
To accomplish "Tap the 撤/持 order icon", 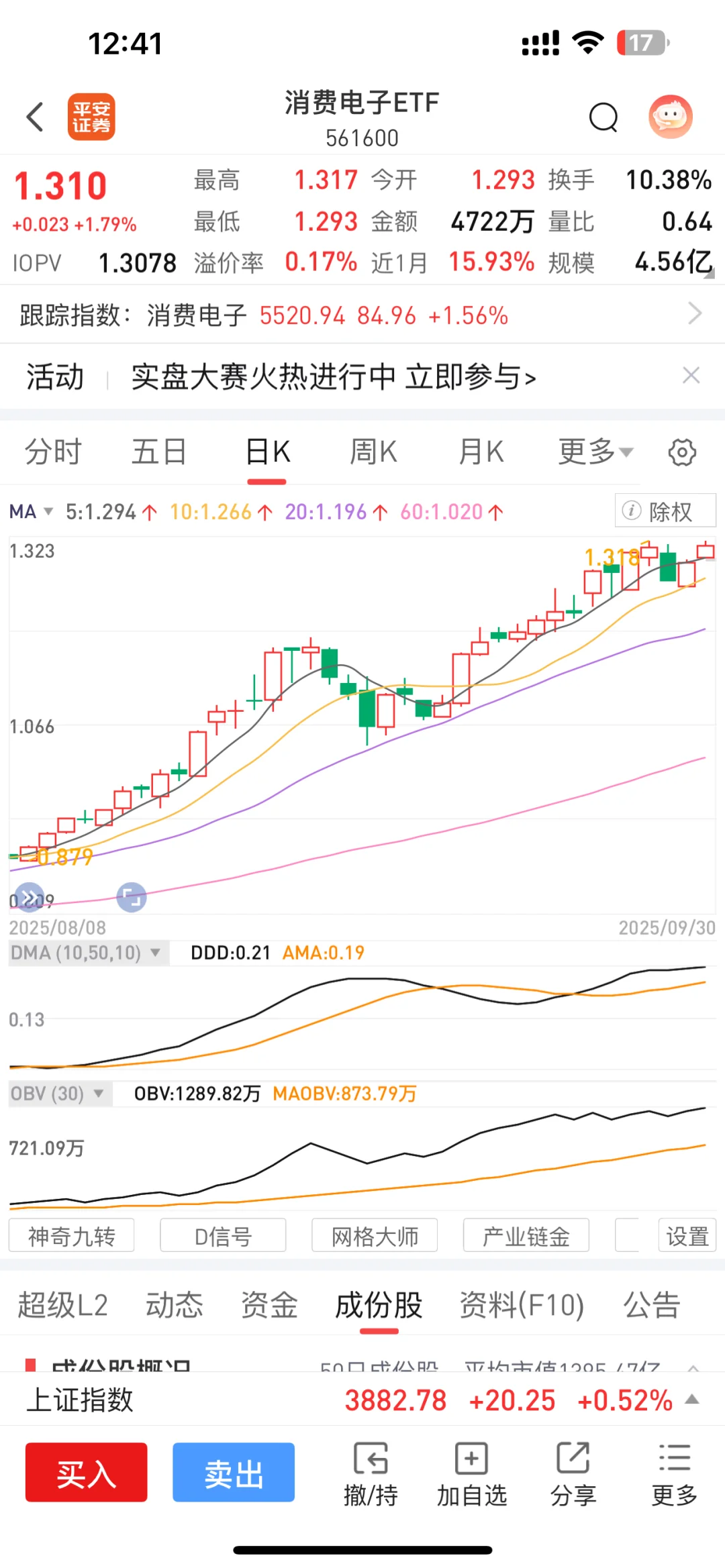I will [x=371, y=1475].
